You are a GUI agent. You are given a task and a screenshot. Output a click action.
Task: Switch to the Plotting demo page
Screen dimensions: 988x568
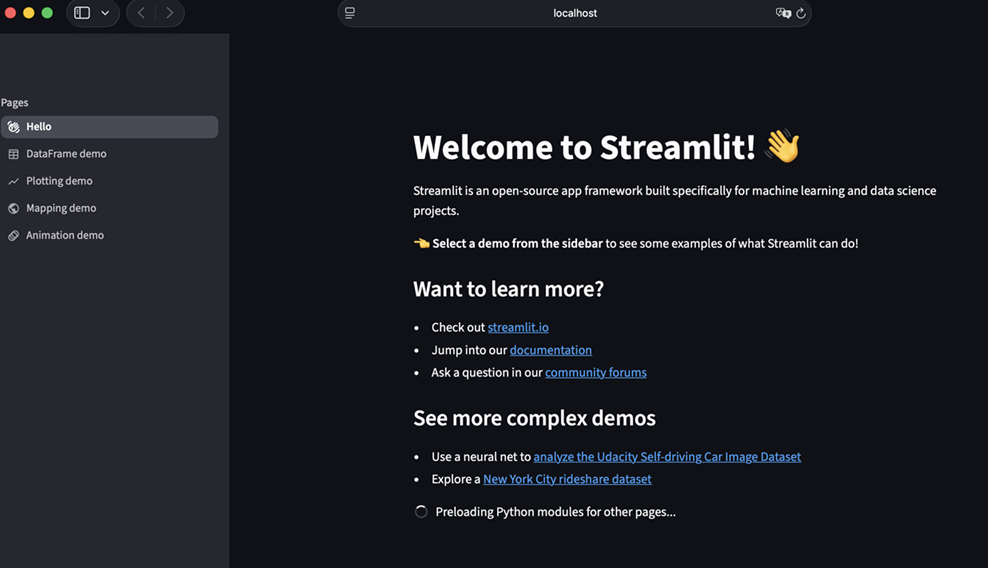pyautogui.click(x=59, y=181)
